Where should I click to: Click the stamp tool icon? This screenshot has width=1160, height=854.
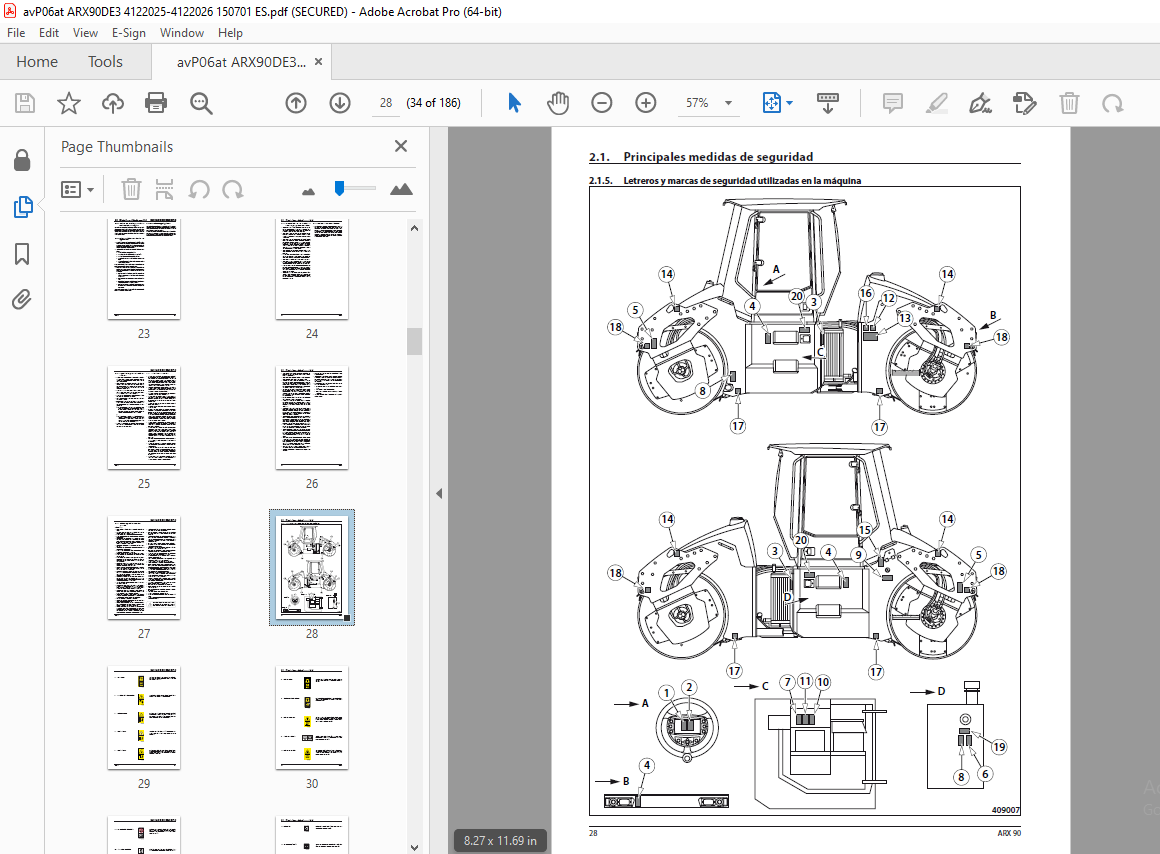1025,103
